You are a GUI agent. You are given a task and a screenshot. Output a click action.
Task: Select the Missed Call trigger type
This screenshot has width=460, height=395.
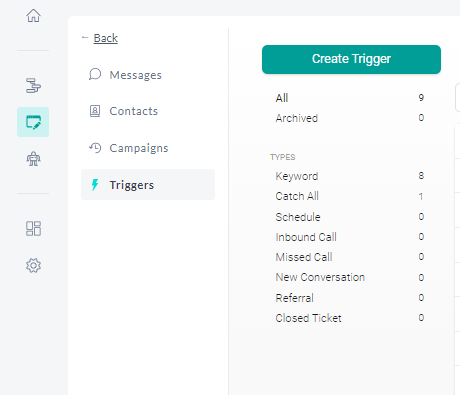349,257
